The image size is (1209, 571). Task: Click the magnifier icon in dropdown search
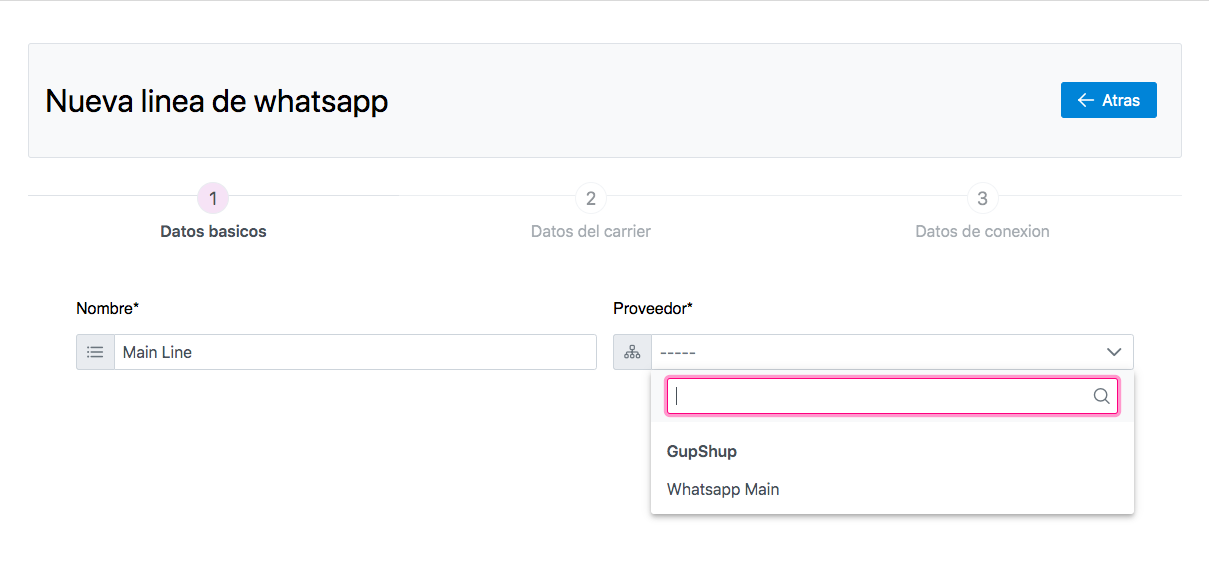[1101, 396]
